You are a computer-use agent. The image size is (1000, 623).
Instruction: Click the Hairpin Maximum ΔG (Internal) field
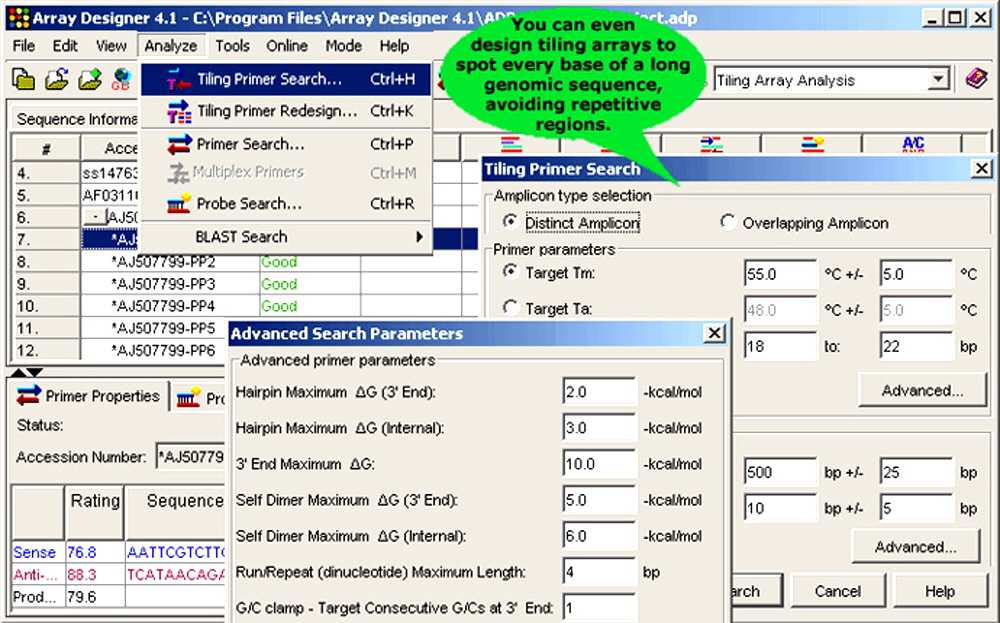(599, 428)
